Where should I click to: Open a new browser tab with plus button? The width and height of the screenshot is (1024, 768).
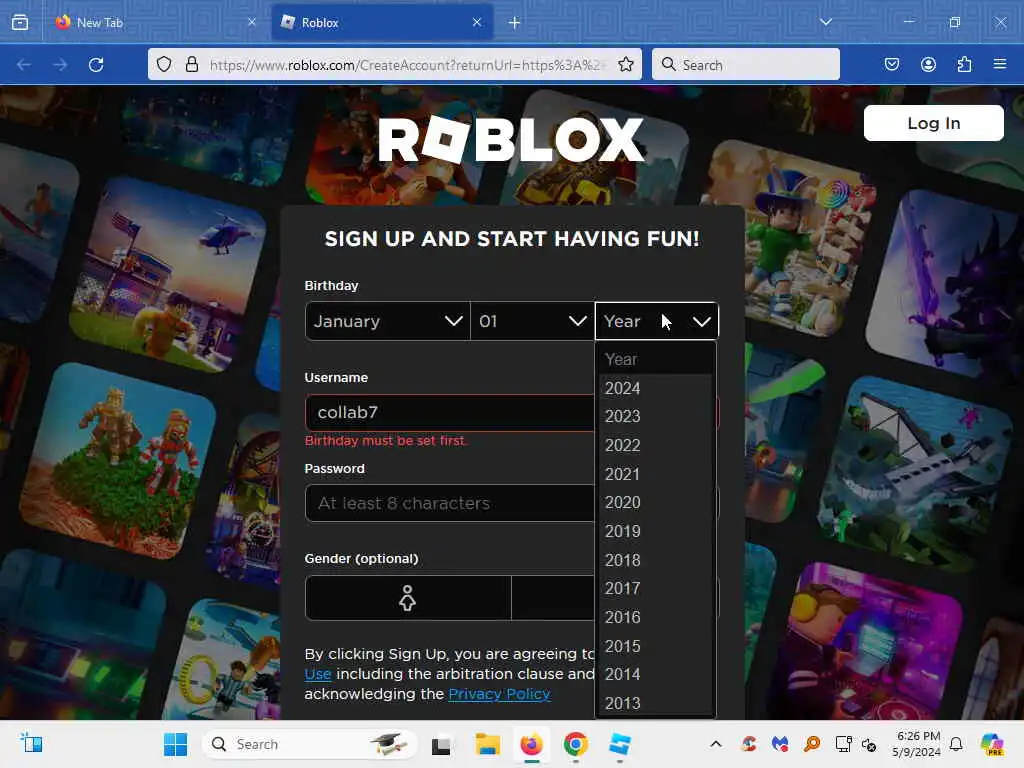515,23
